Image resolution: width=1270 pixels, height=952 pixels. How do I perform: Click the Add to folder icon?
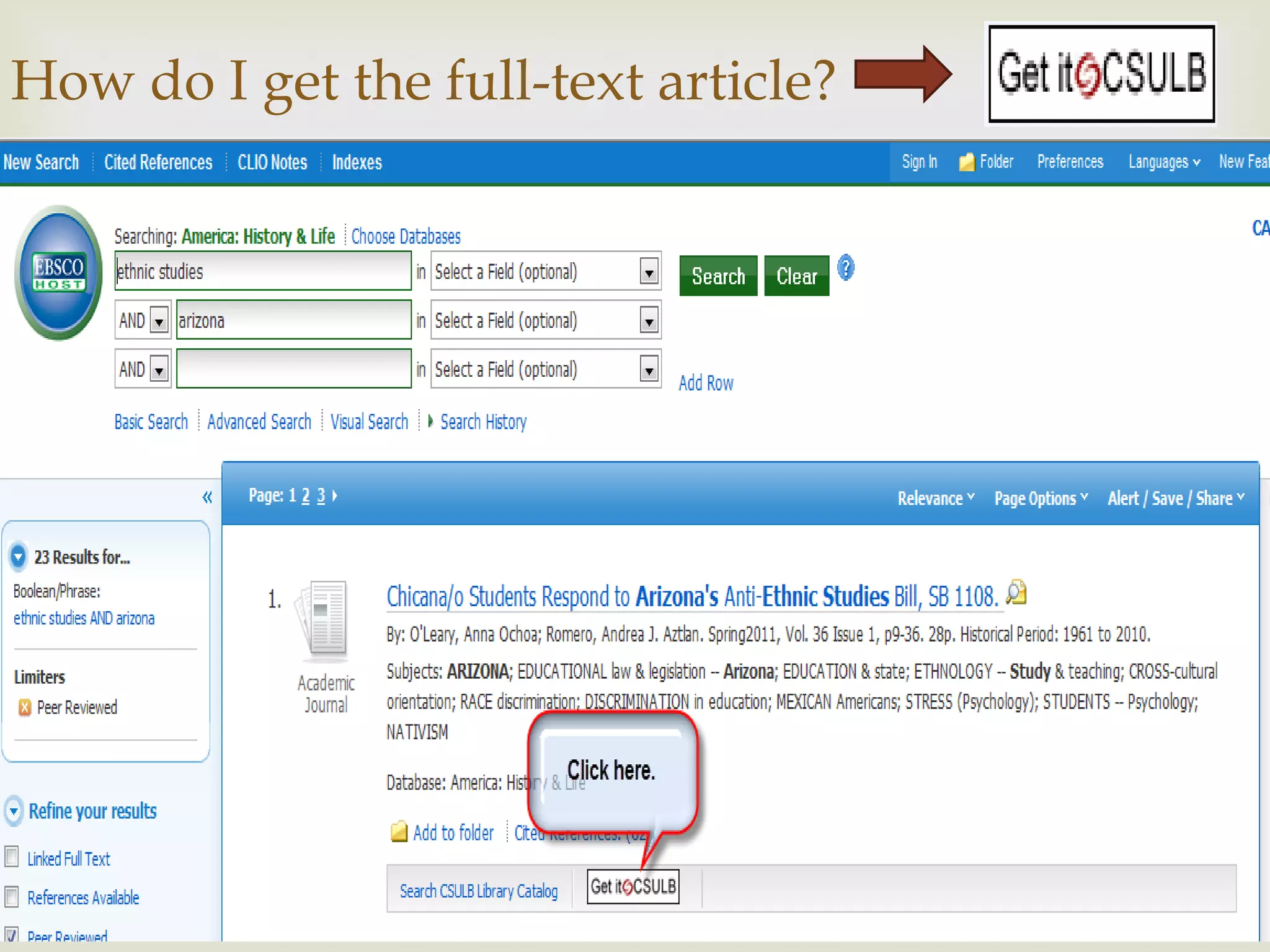pyautogui.click(x=399, y=832)
